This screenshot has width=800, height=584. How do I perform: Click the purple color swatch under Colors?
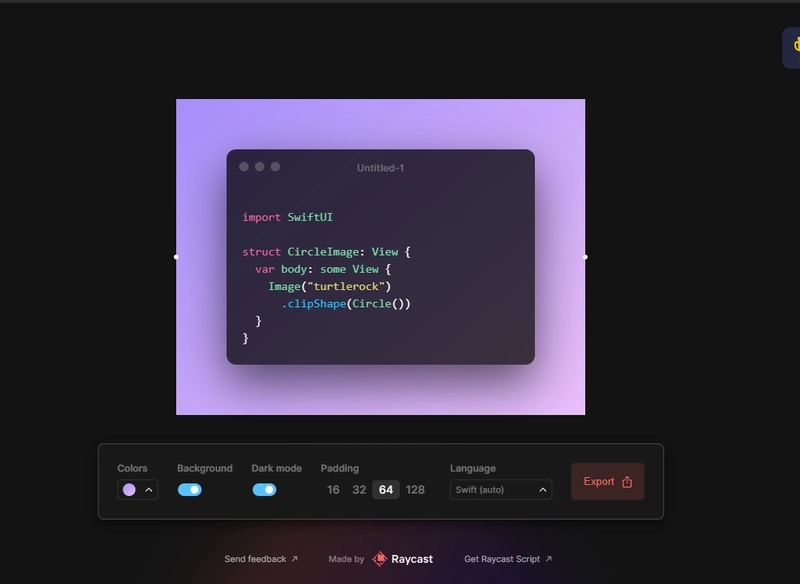click(x=129, y=490)
